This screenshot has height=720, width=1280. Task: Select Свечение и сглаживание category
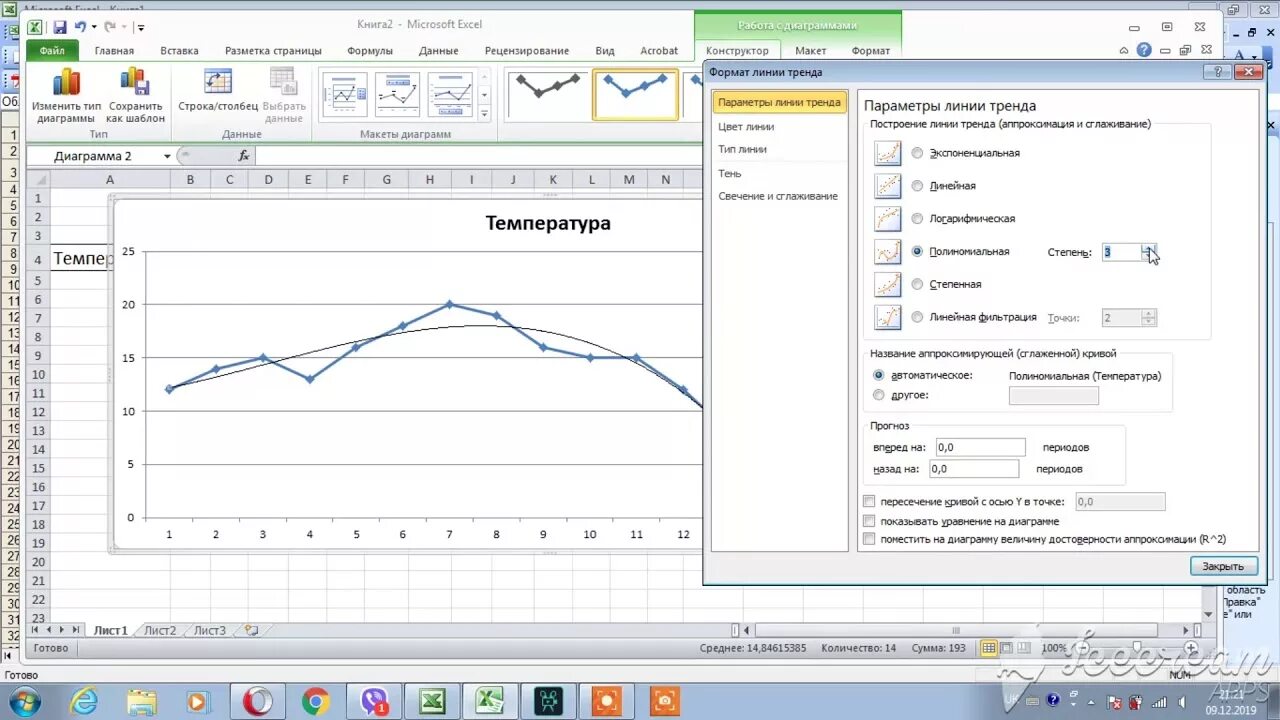tap(779, 196)
